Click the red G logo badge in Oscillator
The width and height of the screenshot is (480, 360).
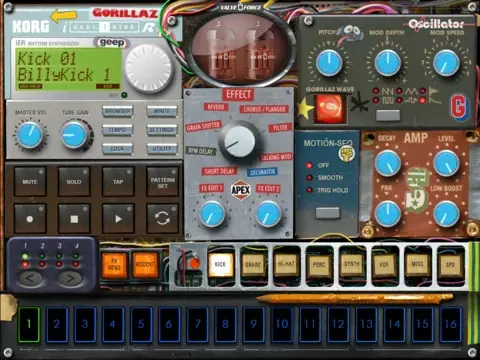click(x=459, y=107)
